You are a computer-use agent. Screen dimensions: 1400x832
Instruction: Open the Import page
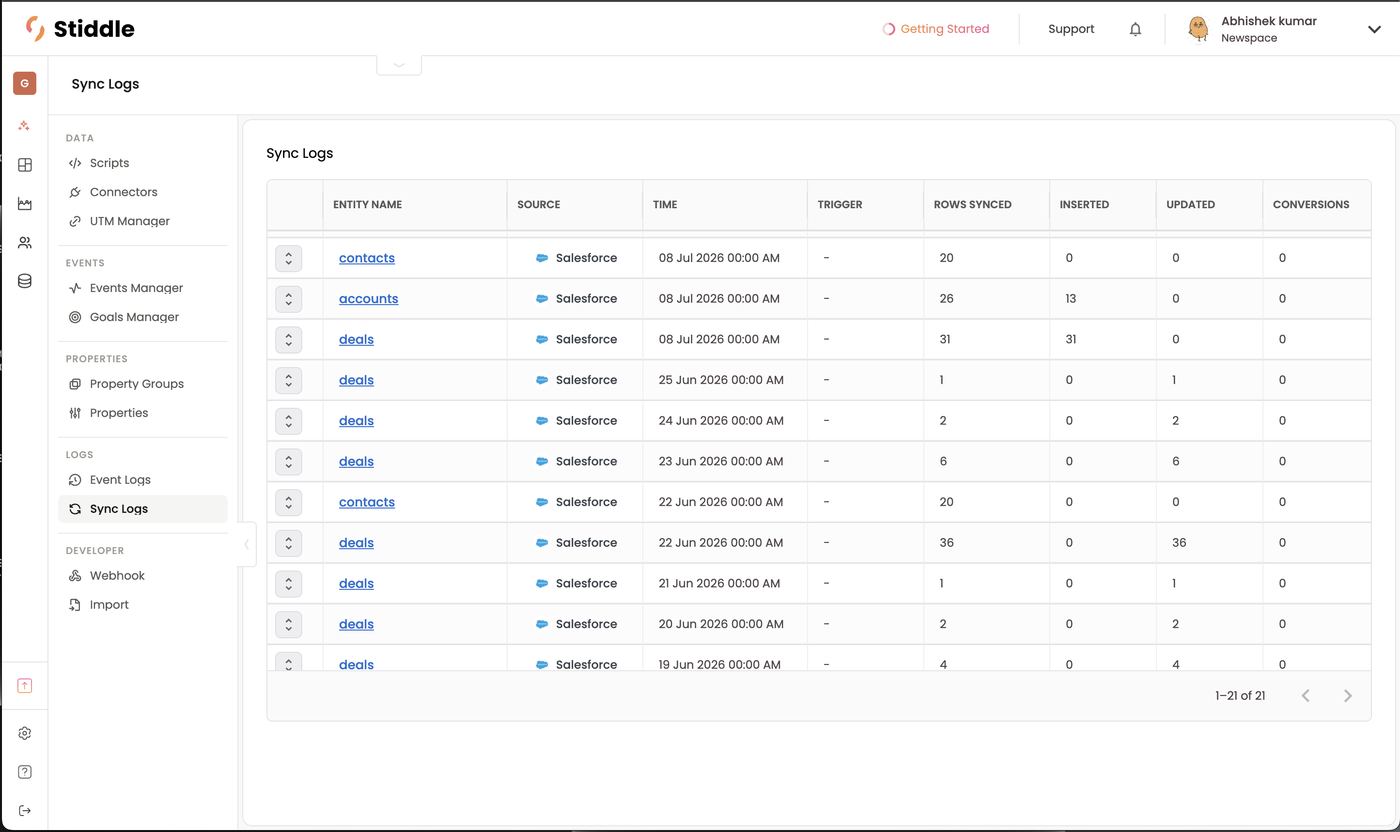[143, 605]
